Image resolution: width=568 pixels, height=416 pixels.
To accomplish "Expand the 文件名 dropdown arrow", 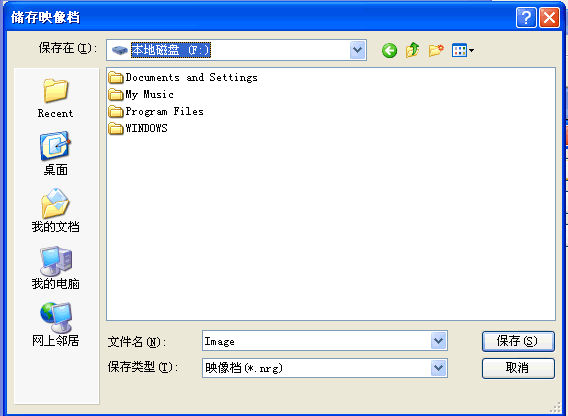I will 439,341.
